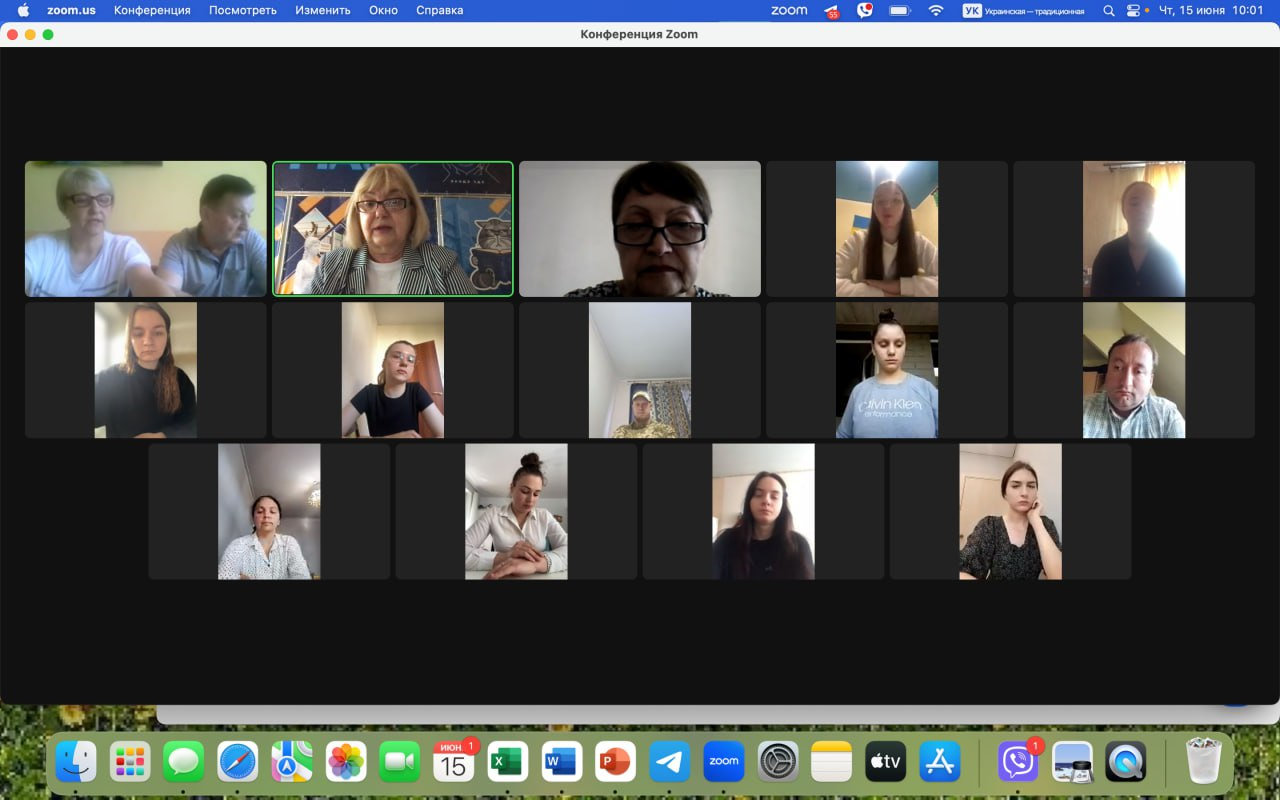Viewport: 1280px width, 800px height.
Task: Enter full screen with the green window button
Action: (48, 34)
